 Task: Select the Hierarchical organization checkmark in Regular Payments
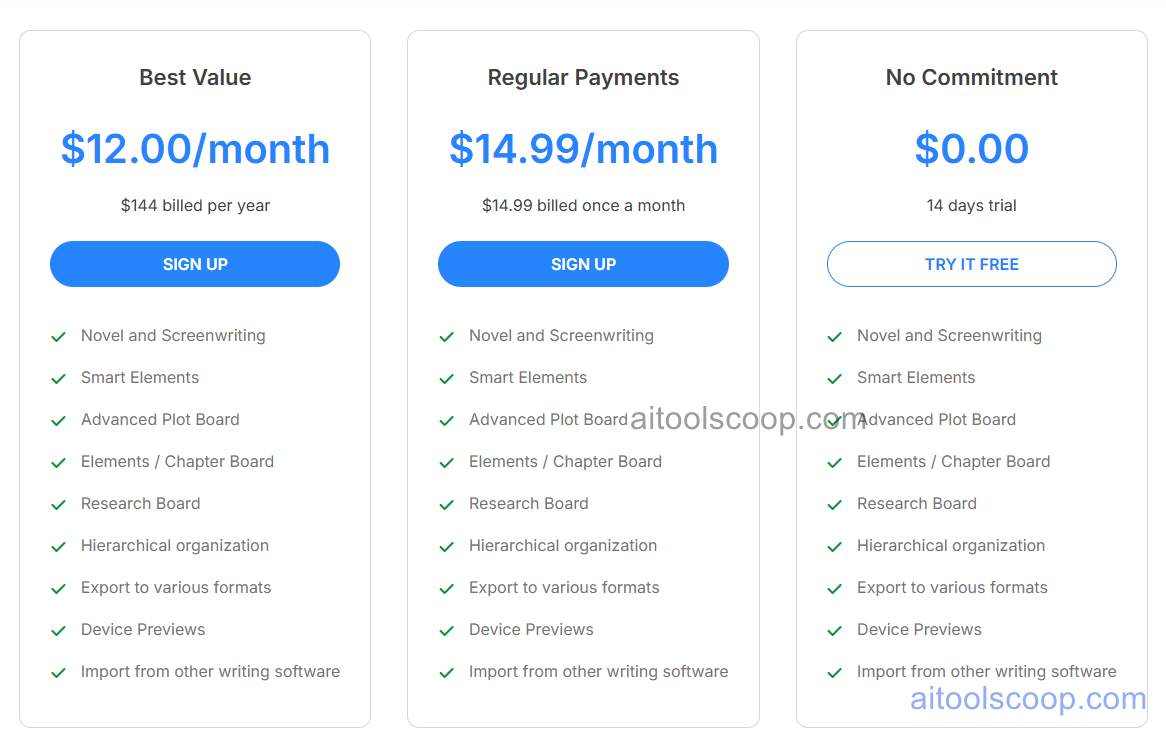click(446, 546)
